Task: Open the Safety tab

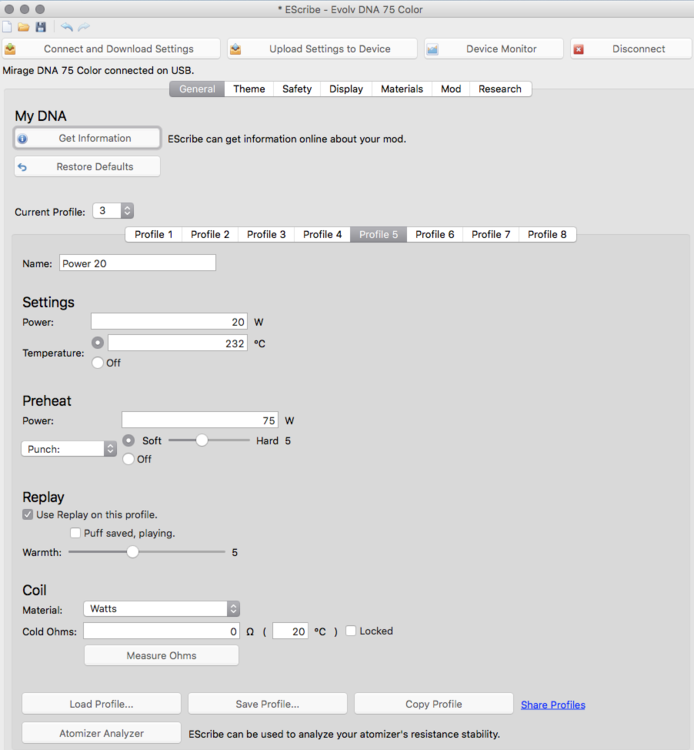Action: (x=297, y=89)
